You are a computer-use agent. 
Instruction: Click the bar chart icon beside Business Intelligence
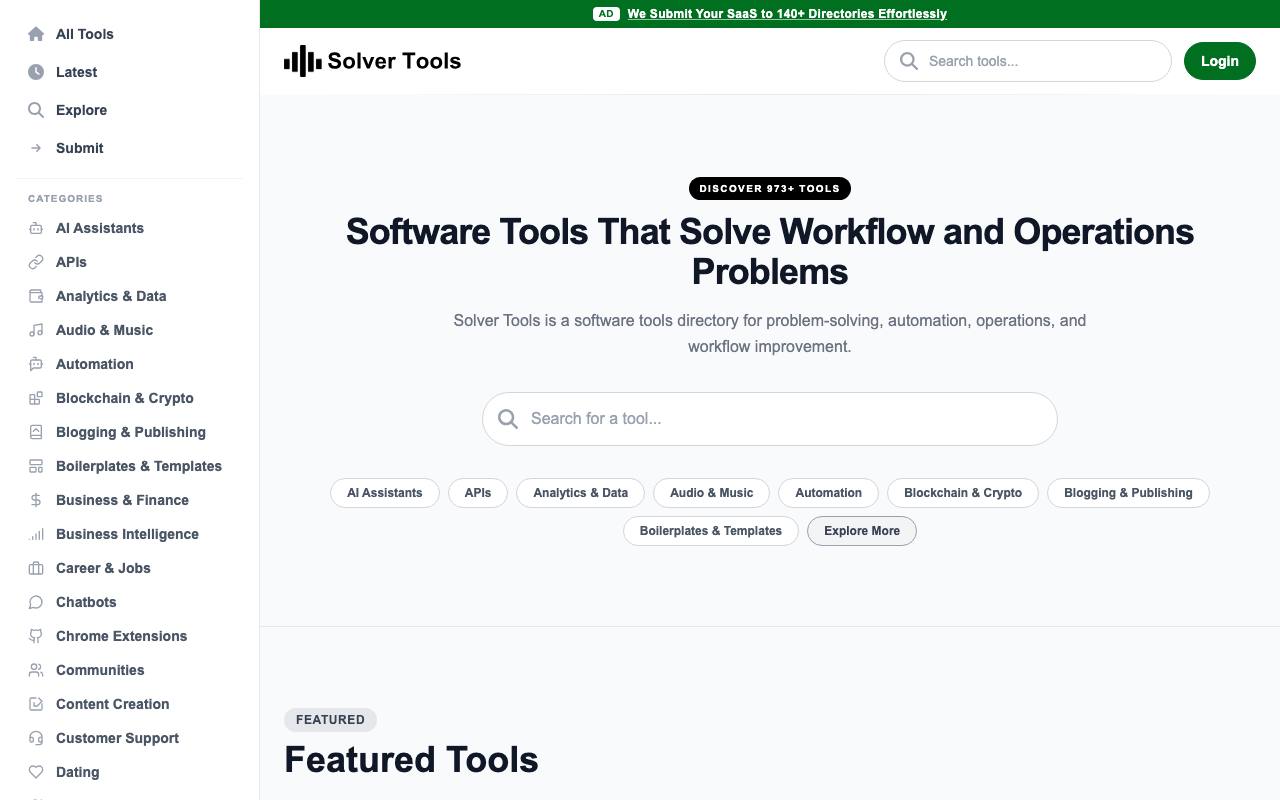pyautogui.click(x=36, y=534)
